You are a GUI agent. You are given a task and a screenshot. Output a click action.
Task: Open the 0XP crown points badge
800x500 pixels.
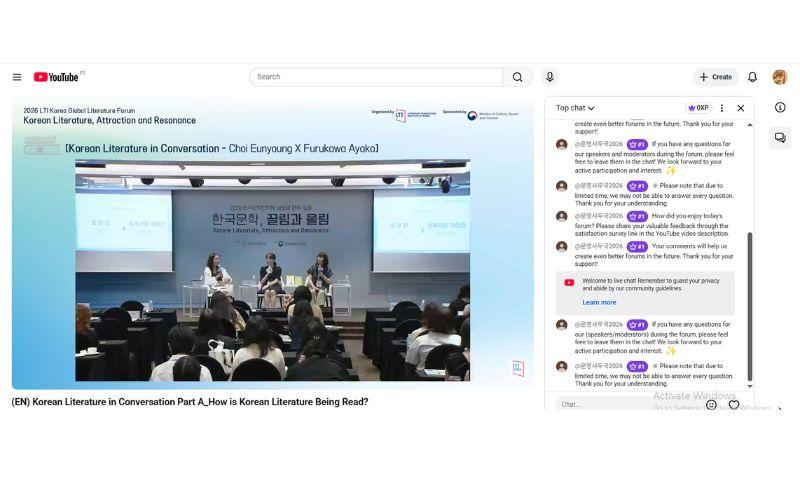coord(698,108)
